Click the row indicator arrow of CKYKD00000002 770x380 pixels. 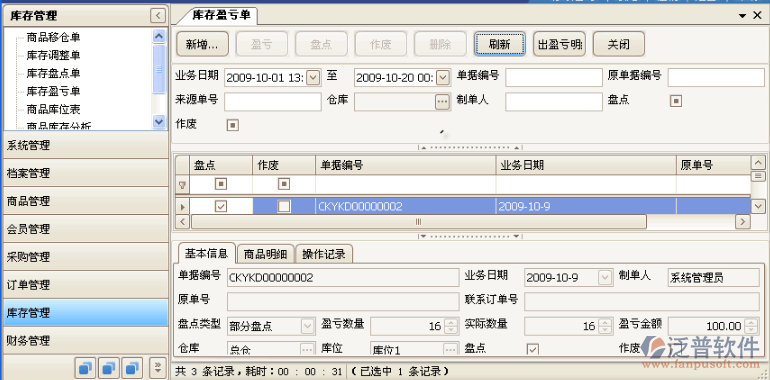[x=182, y=207]
